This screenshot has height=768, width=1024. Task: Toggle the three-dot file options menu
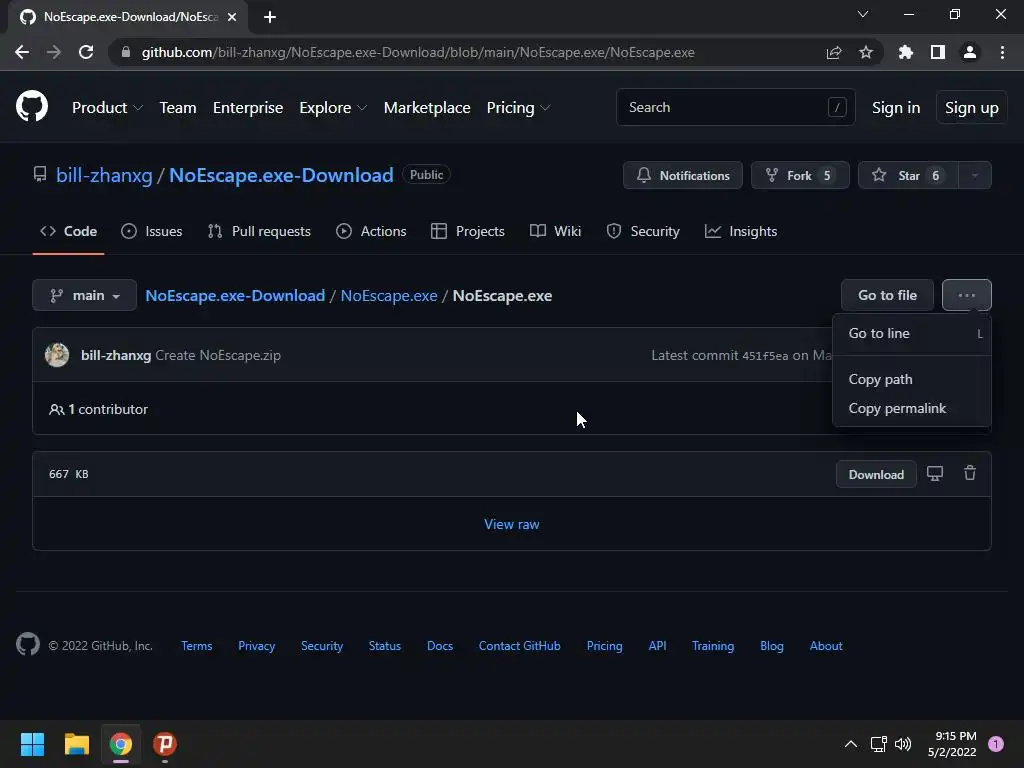[967, 295]
